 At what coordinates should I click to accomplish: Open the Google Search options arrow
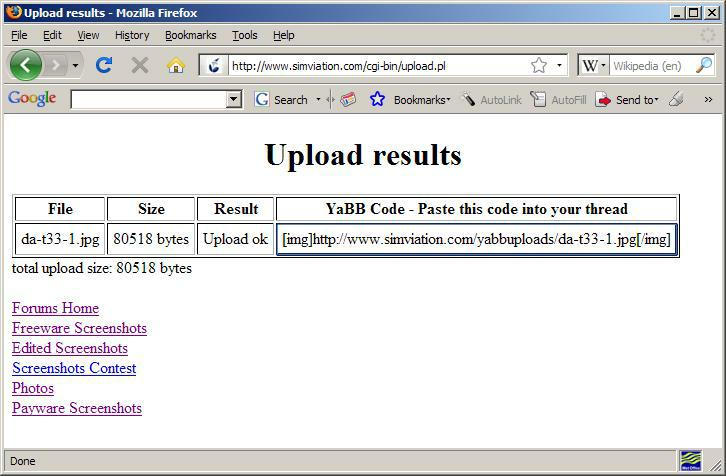318,100
